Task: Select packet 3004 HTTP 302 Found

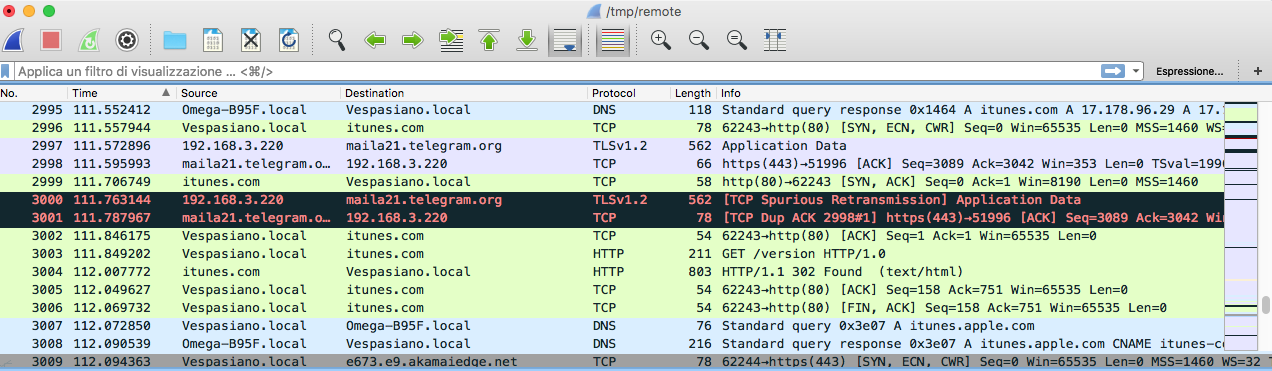Action: pos(612,272)
